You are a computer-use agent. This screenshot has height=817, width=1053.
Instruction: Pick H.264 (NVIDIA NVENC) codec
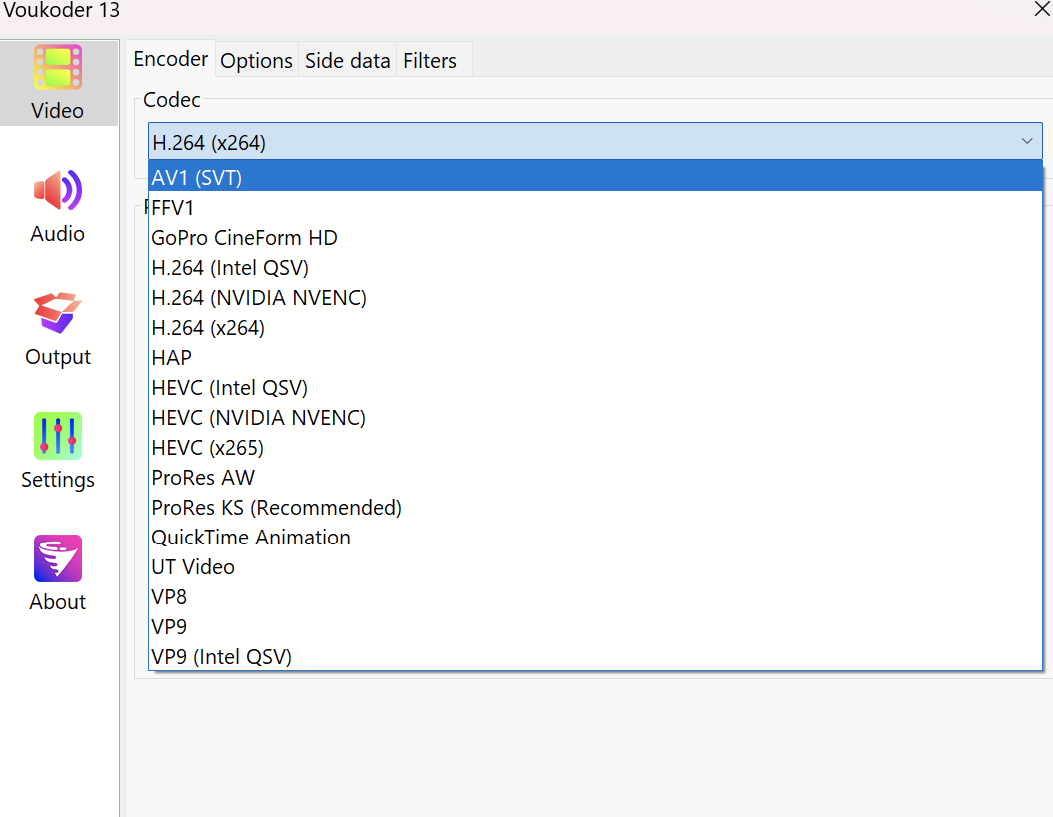259,298
